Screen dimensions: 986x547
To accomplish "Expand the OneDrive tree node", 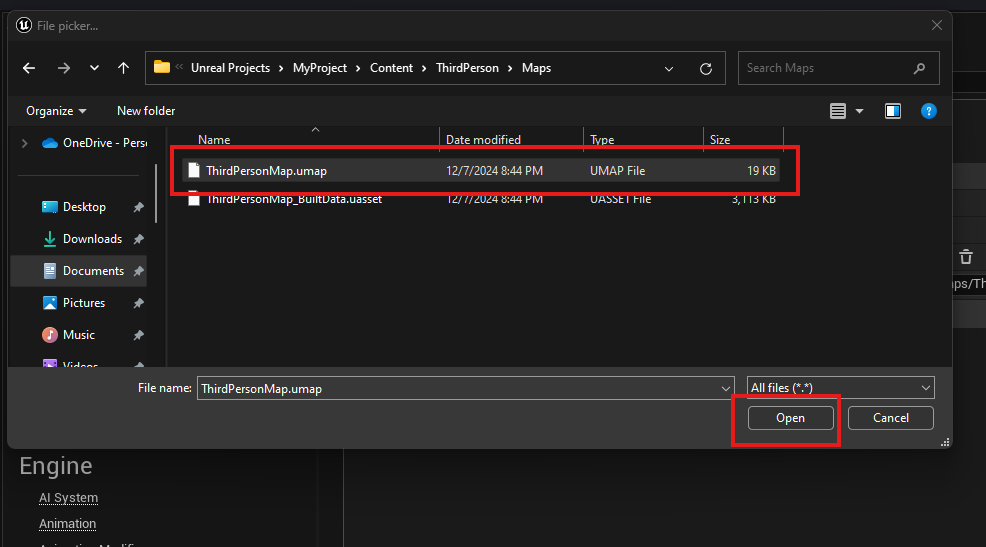I will [24, 143].
